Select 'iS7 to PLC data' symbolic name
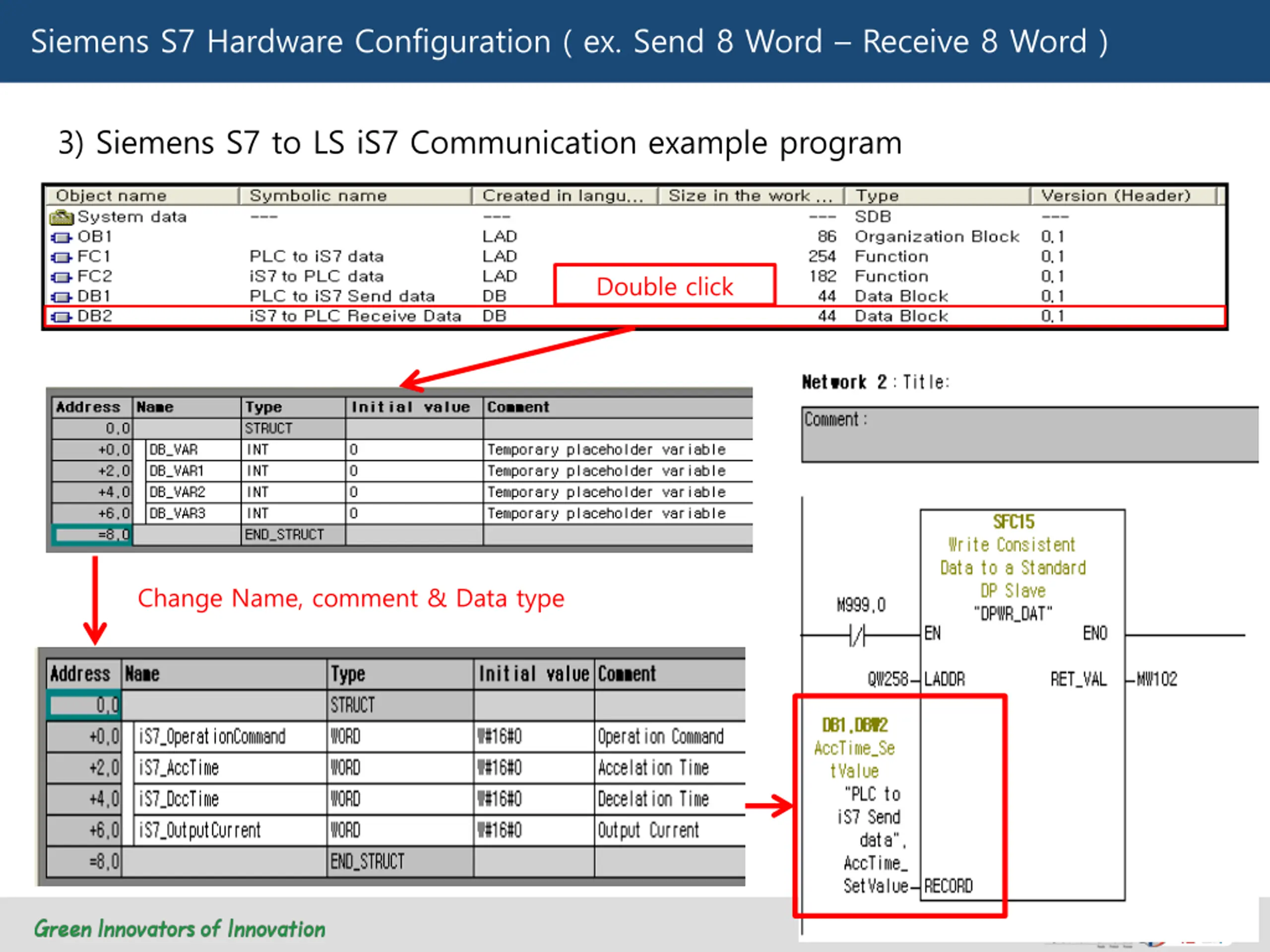The image size is (1270, 952). [x=317, y=277]
